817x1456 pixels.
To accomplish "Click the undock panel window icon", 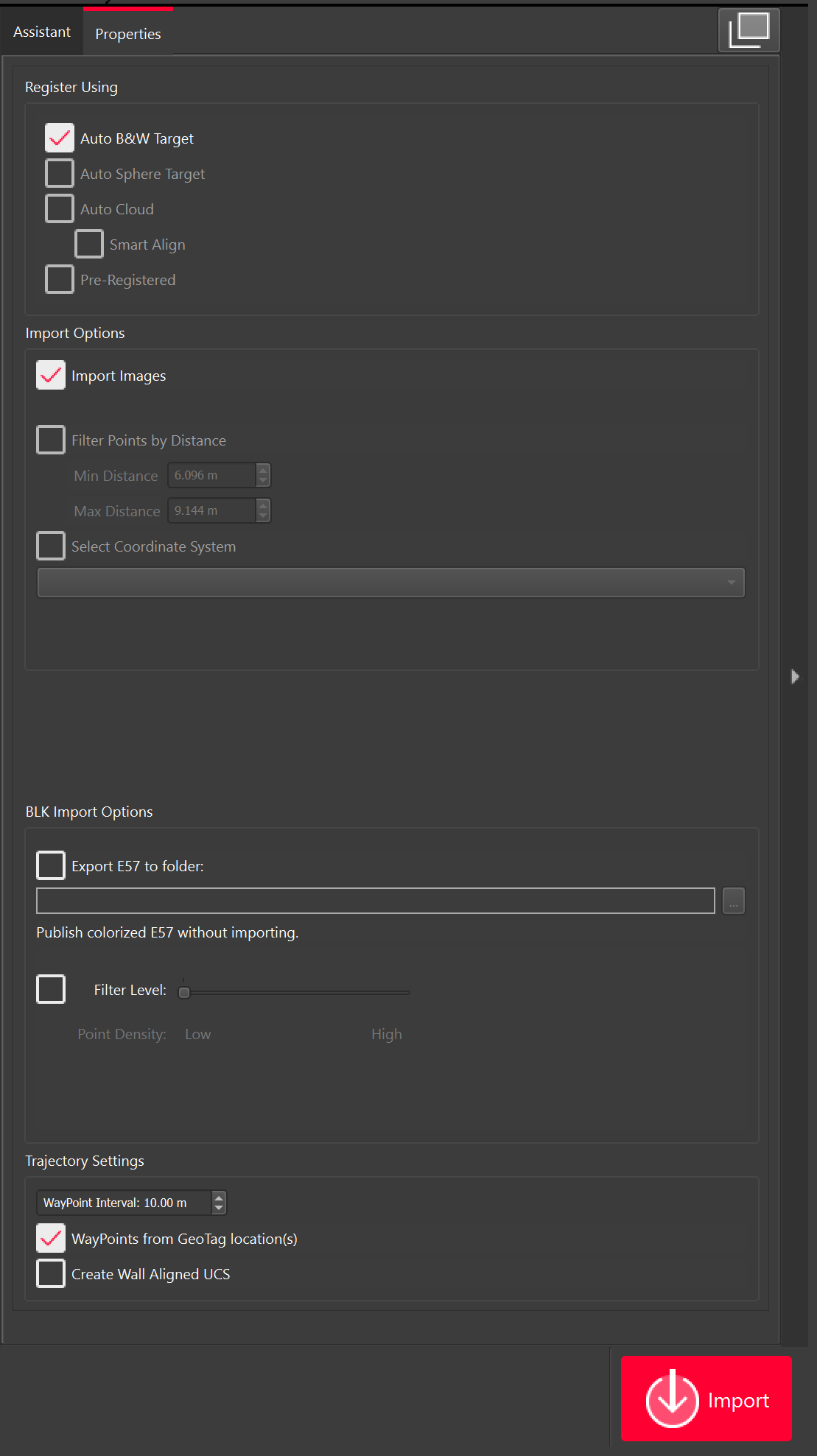I will pos(748,30).
